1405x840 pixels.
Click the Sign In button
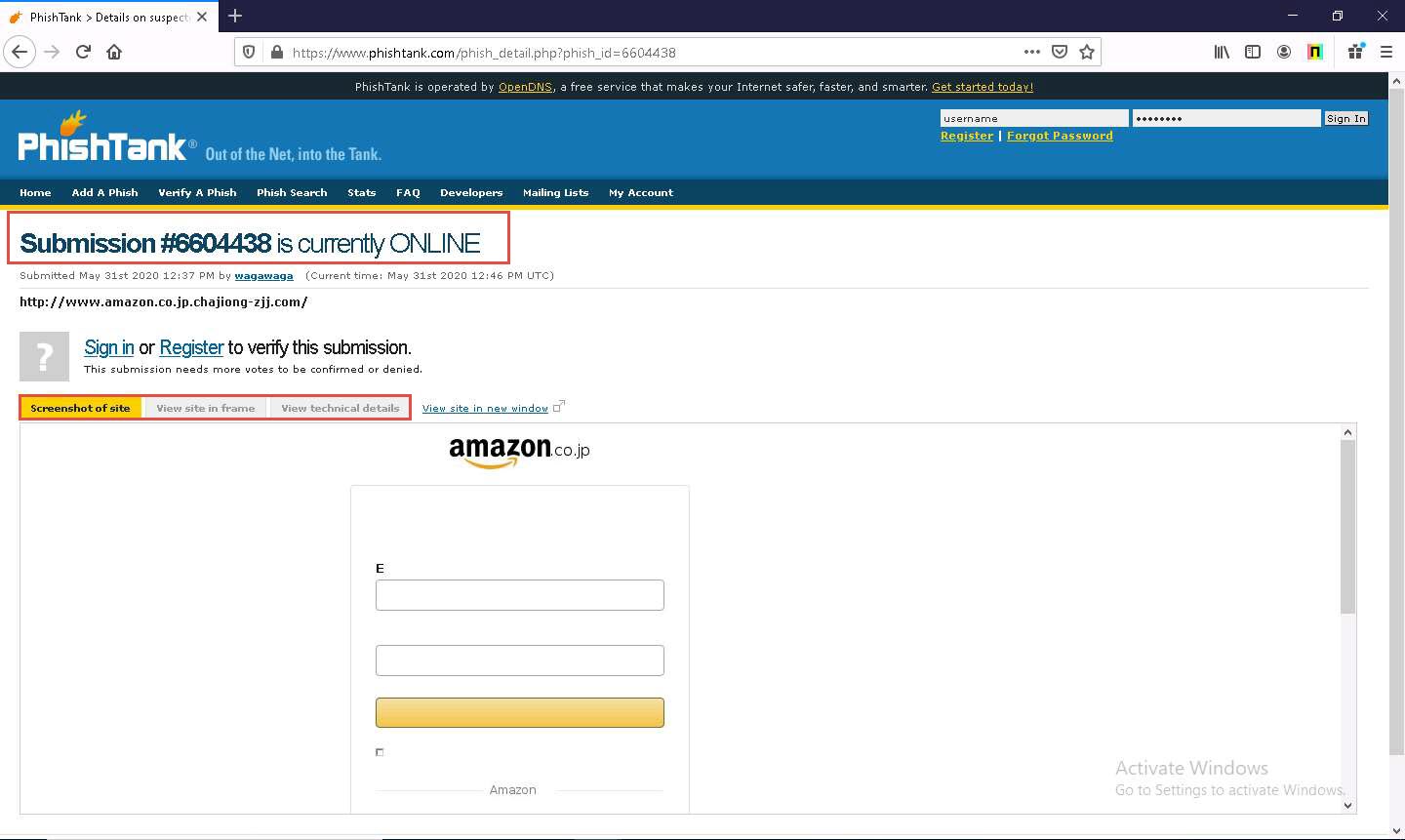[x=1345, y=118]
